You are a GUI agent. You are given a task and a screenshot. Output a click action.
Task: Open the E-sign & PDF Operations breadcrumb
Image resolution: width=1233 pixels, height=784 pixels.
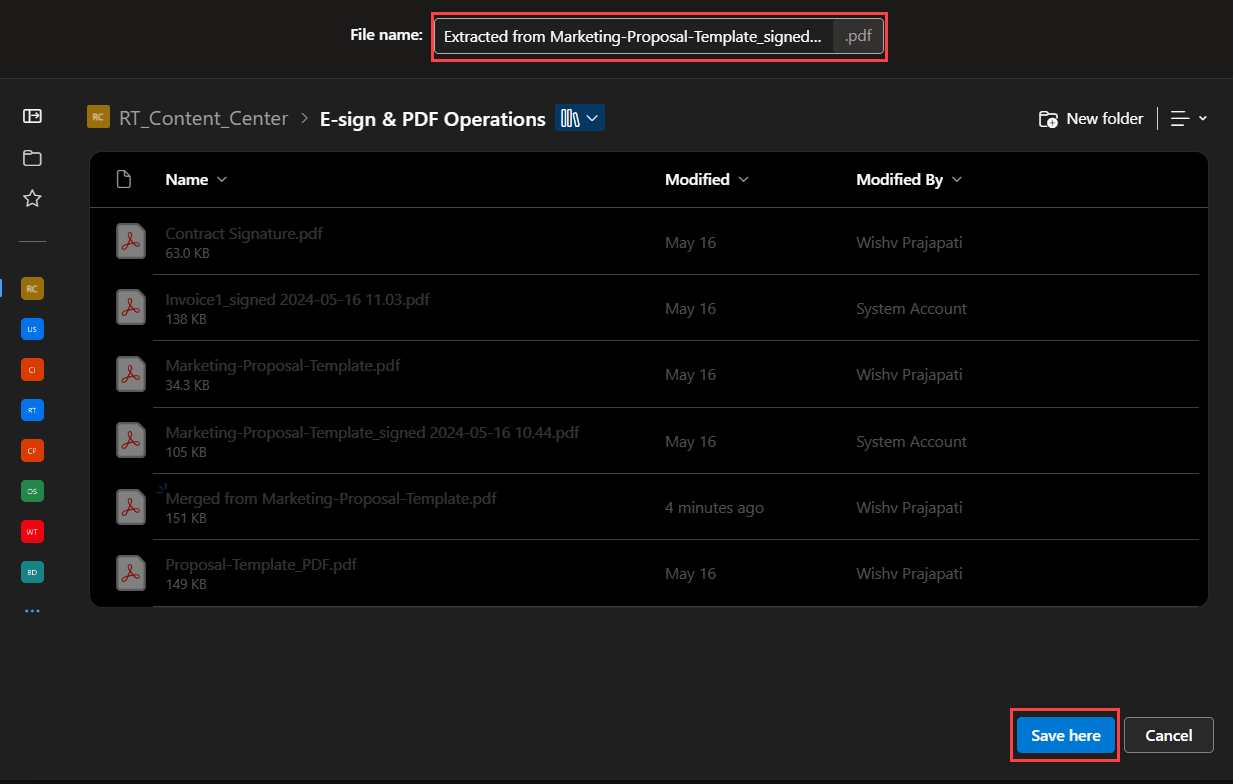click(433, 118)
